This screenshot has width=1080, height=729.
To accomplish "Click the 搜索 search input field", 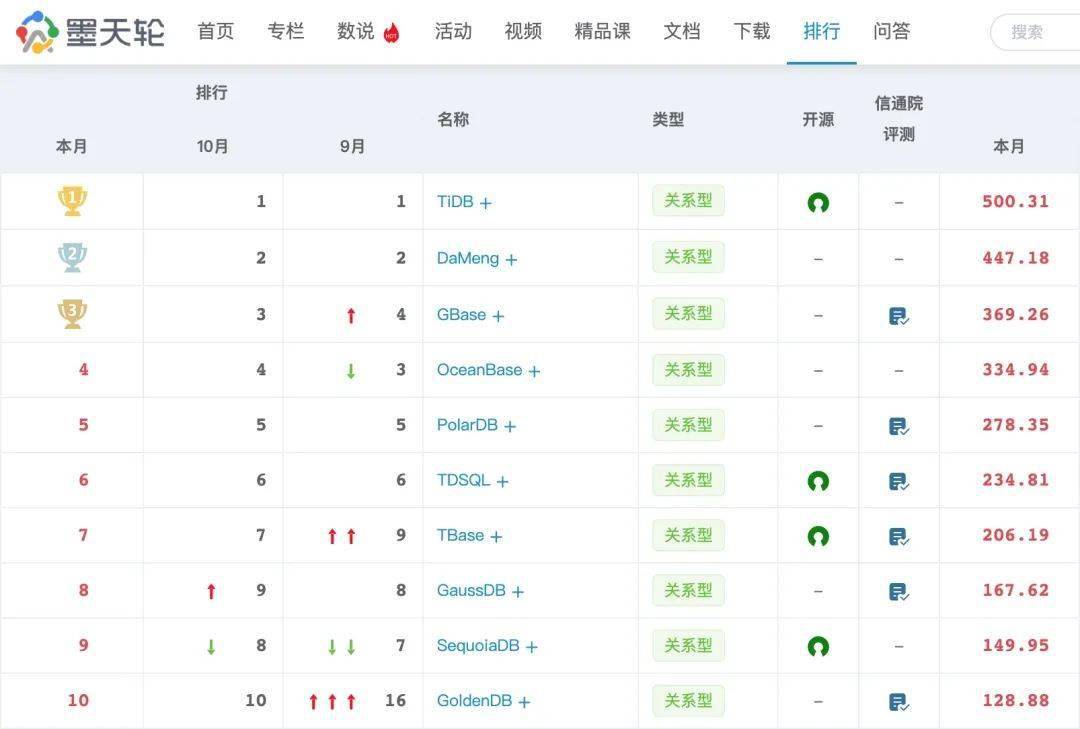I will (x=1035, y=32).
